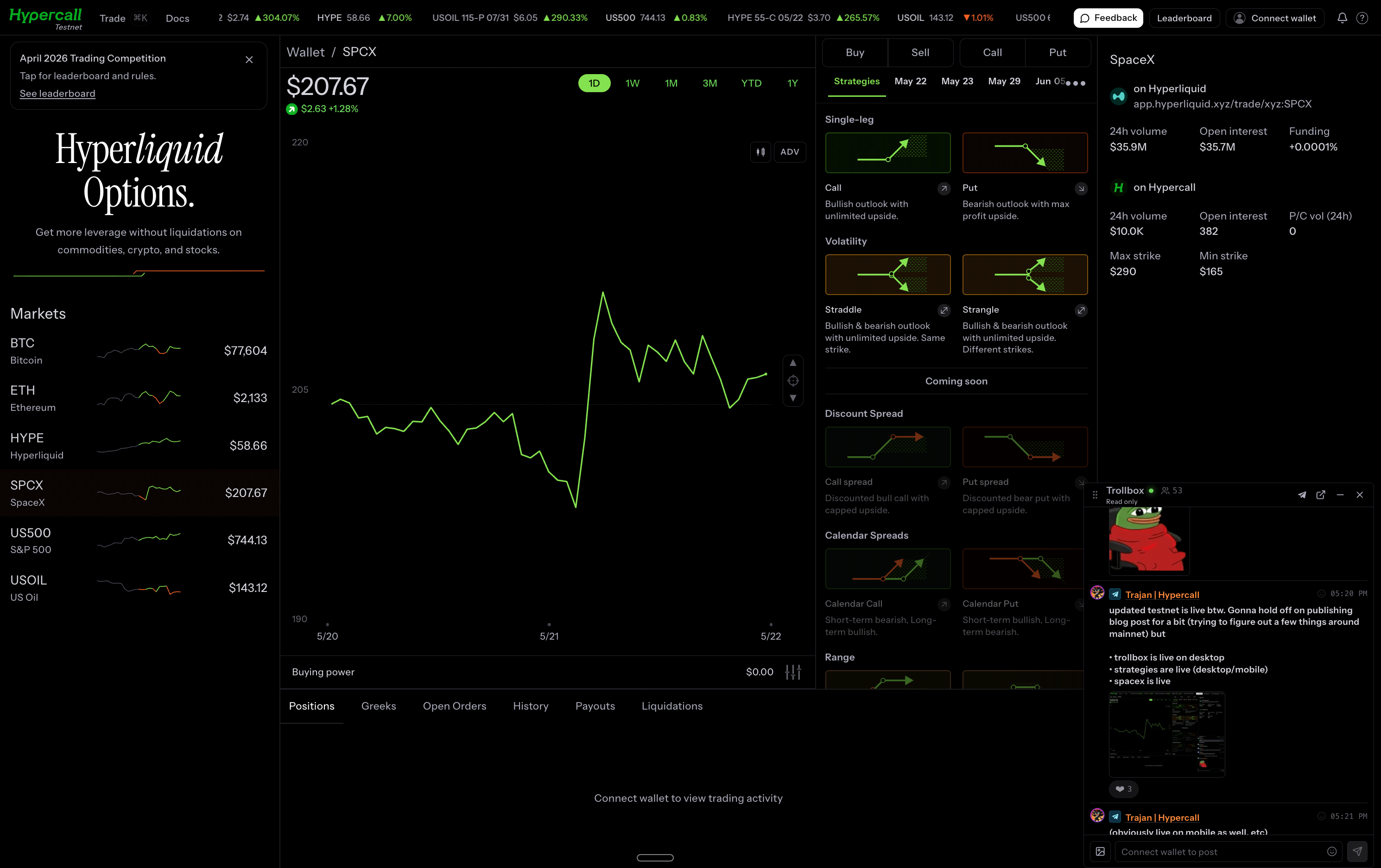Set chart range to 3M
The image size is (1381, 868).
[x=710, y=83]
